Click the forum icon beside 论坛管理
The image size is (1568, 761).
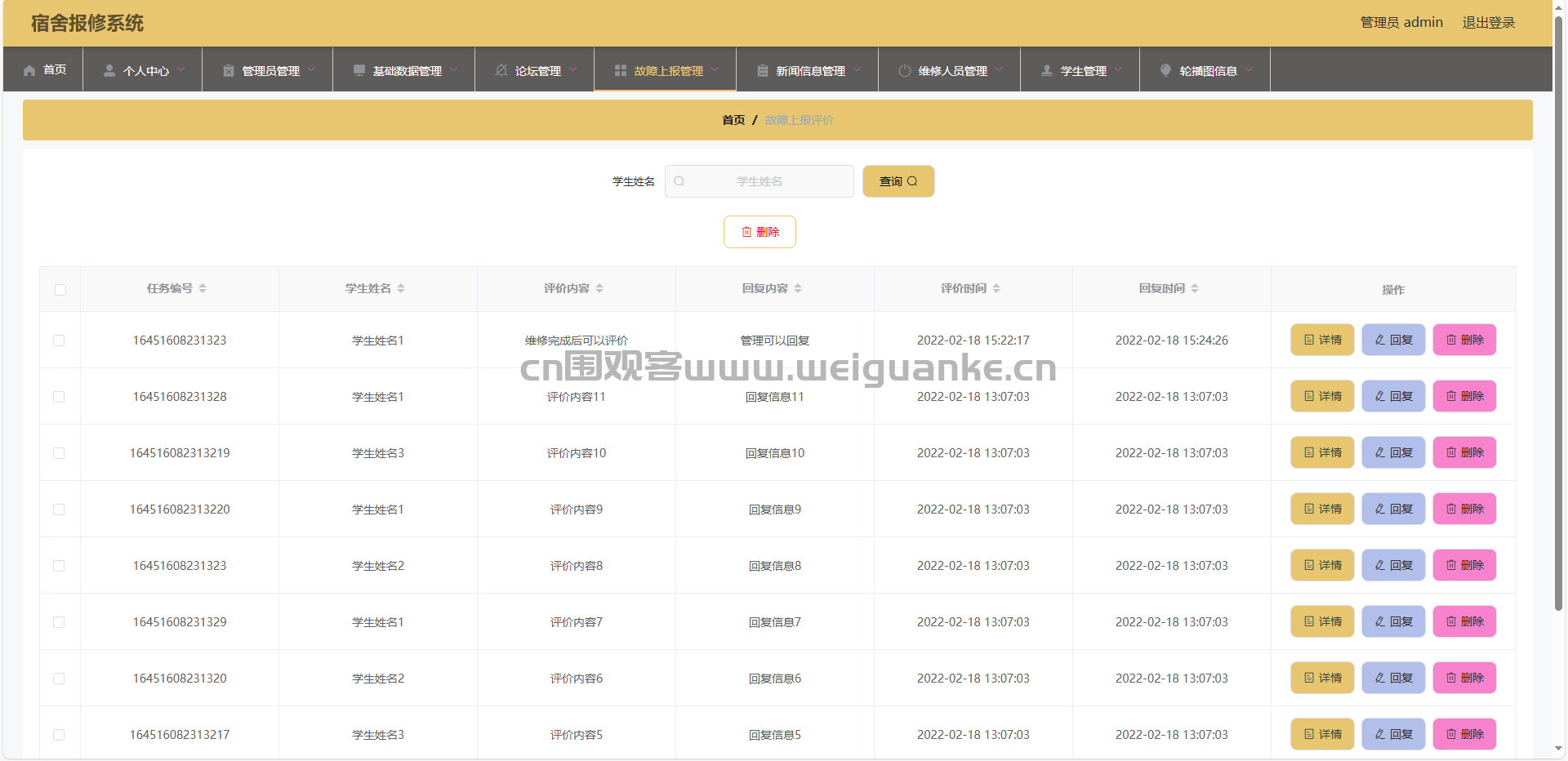(501, 70)
